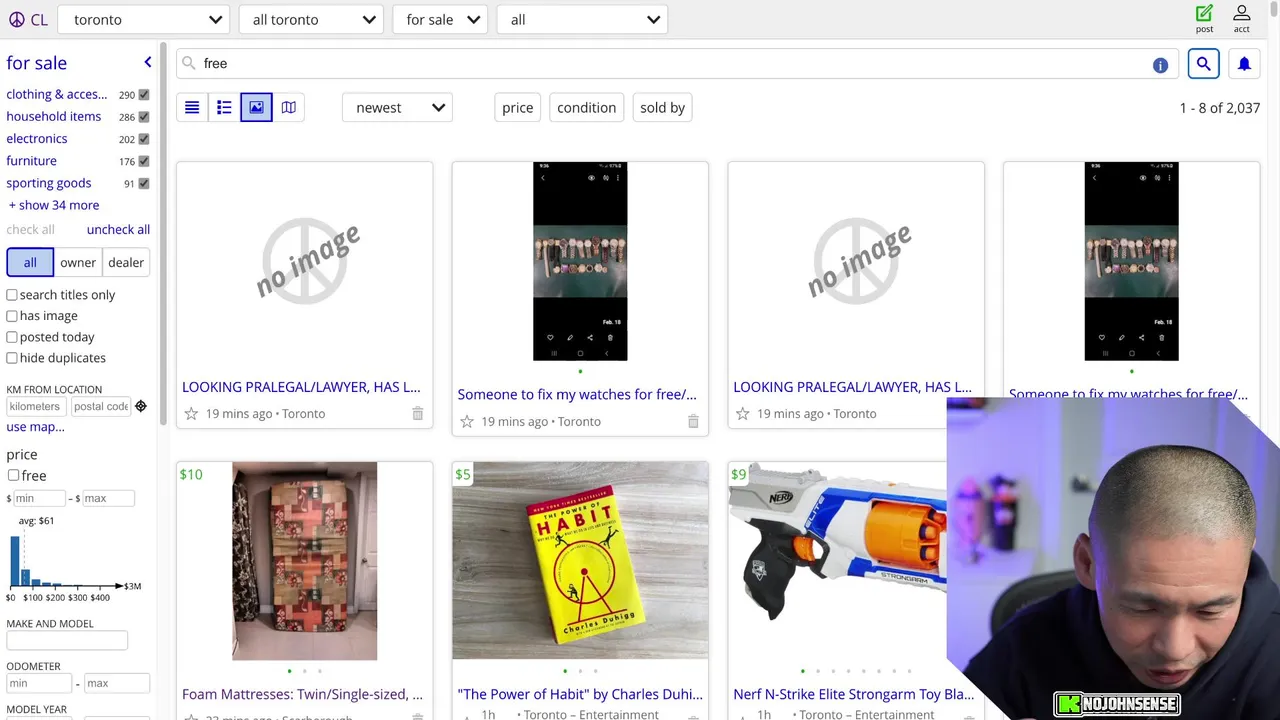This screenshot has width=1280, height=720.
Task: Click the odometer min field
Action: [39, 684]
